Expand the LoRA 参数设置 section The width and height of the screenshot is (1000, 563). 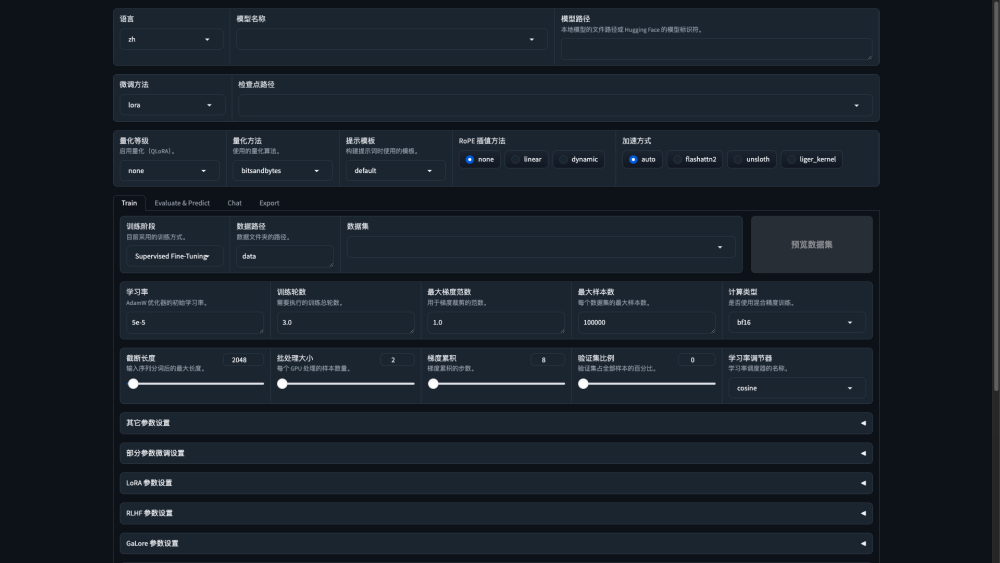[492, 483]
